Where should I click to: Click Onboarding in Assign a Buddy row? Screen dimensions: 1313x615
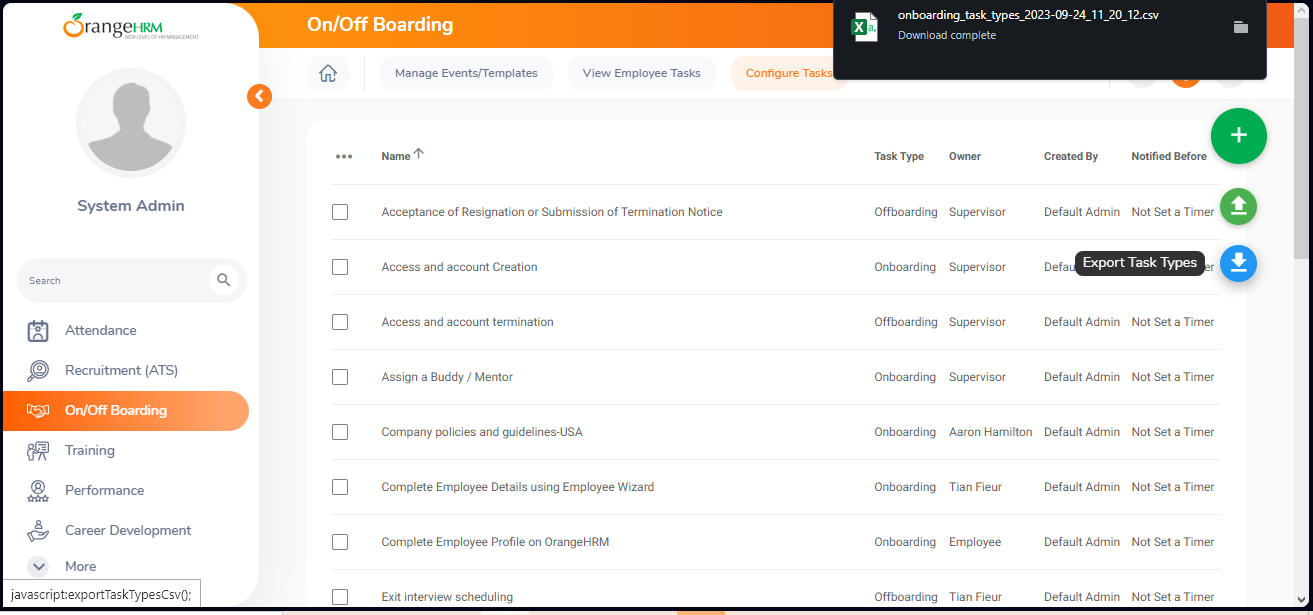(905, 377)
